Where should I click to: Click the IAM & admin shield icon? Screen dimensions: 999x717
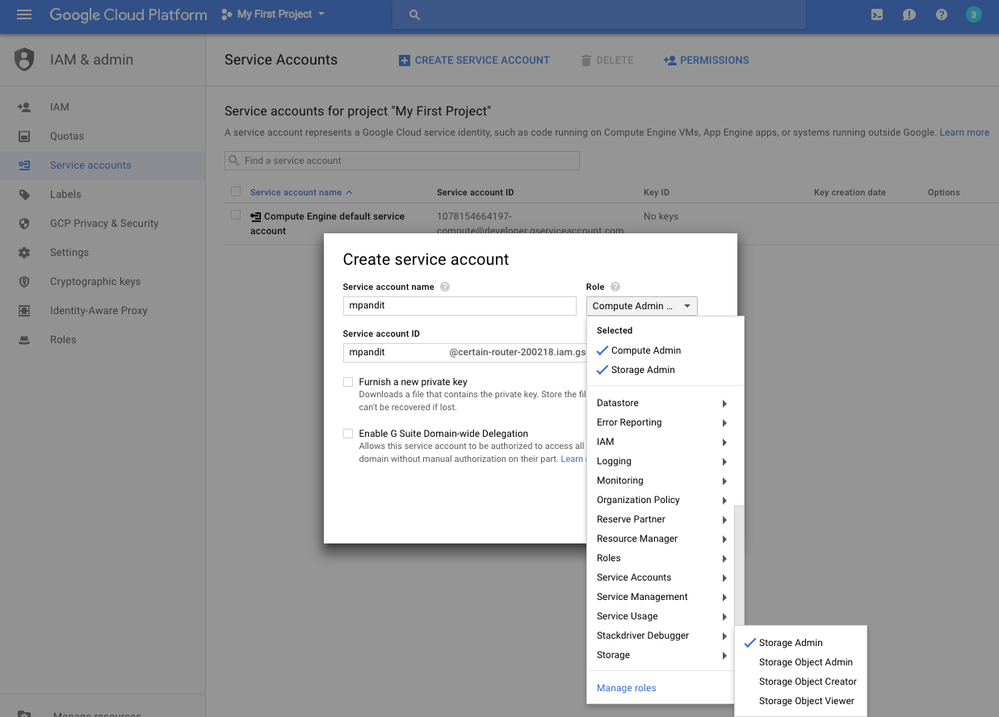[24, 60]
